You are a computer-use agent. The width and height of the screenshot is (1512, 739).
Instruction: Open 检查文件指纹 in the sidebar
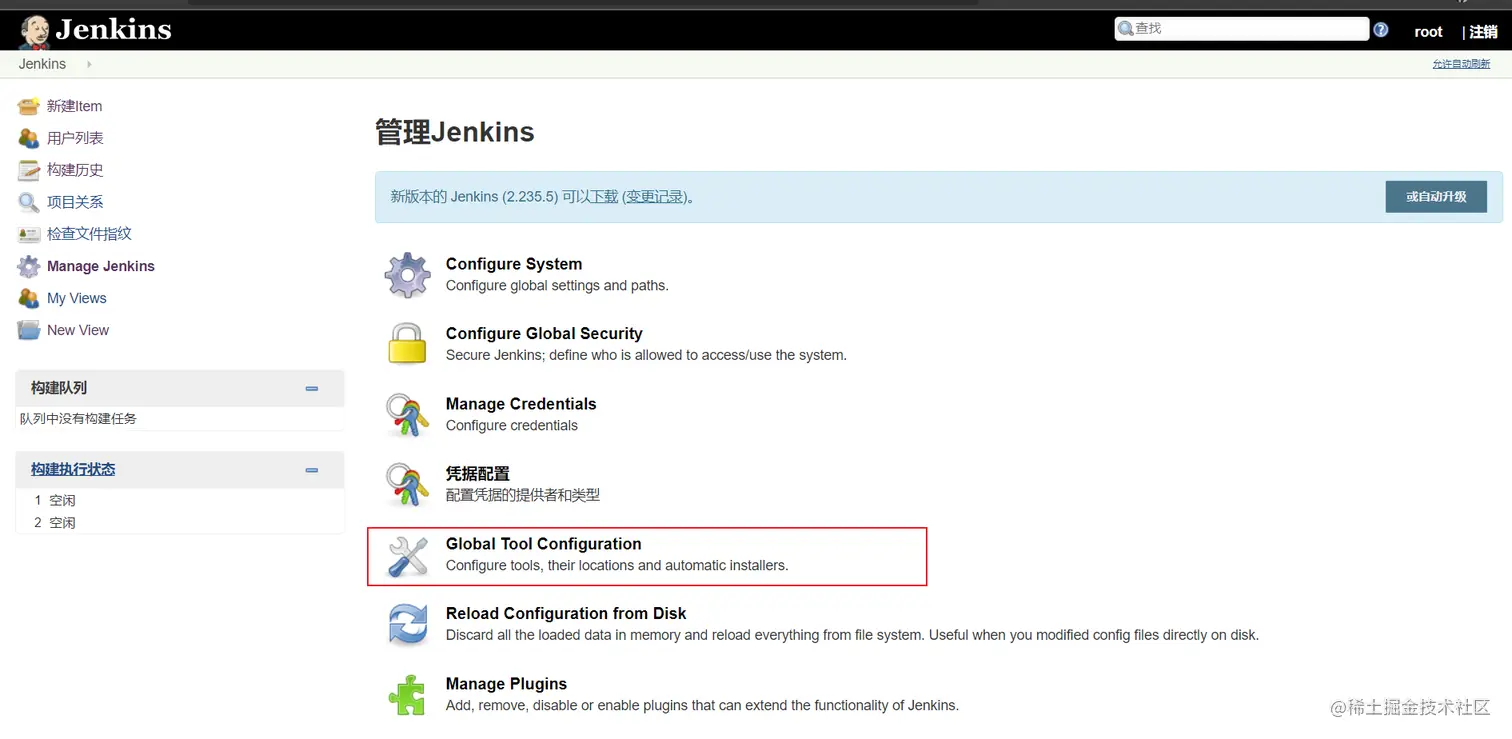tap(89, 234)
